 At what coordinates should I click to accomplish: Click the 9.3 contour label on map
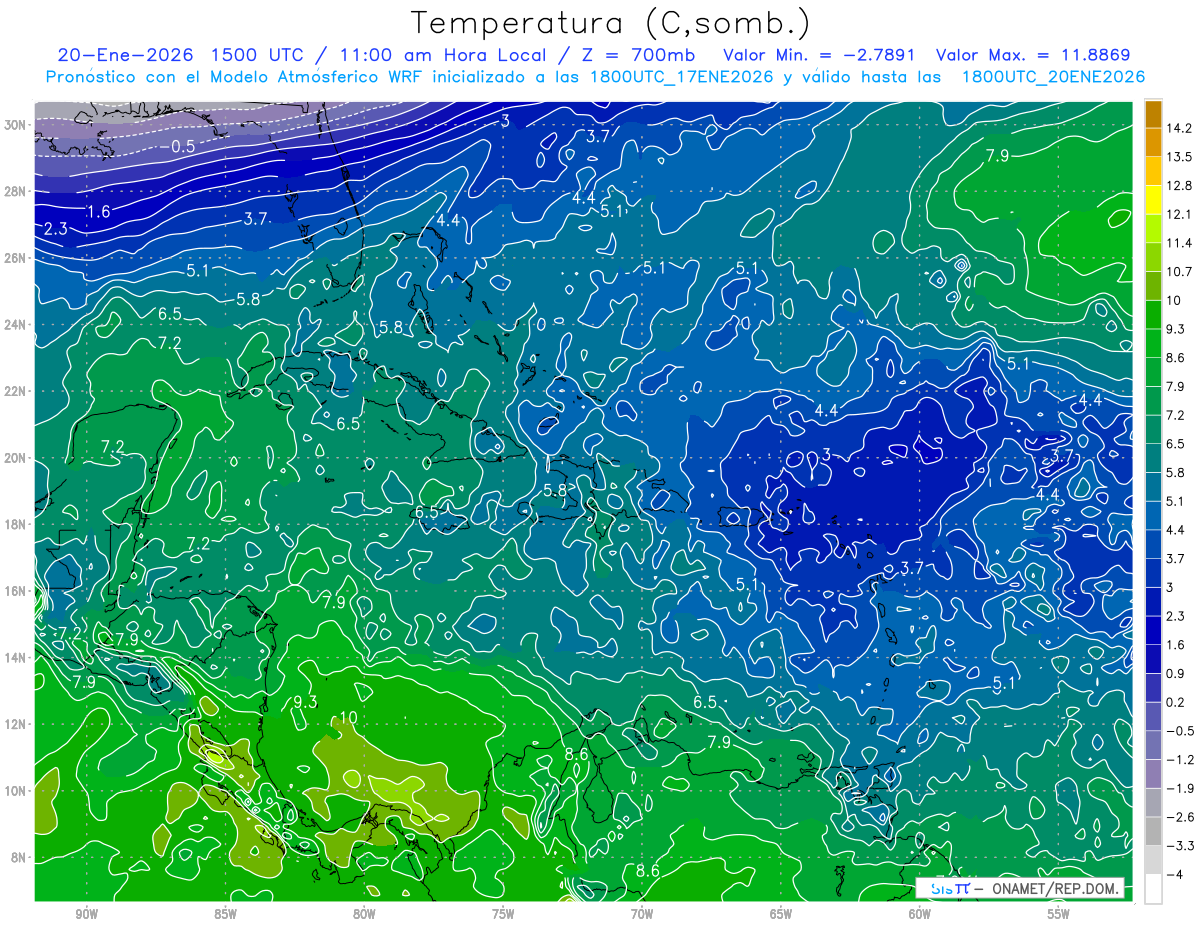point(305,703)
